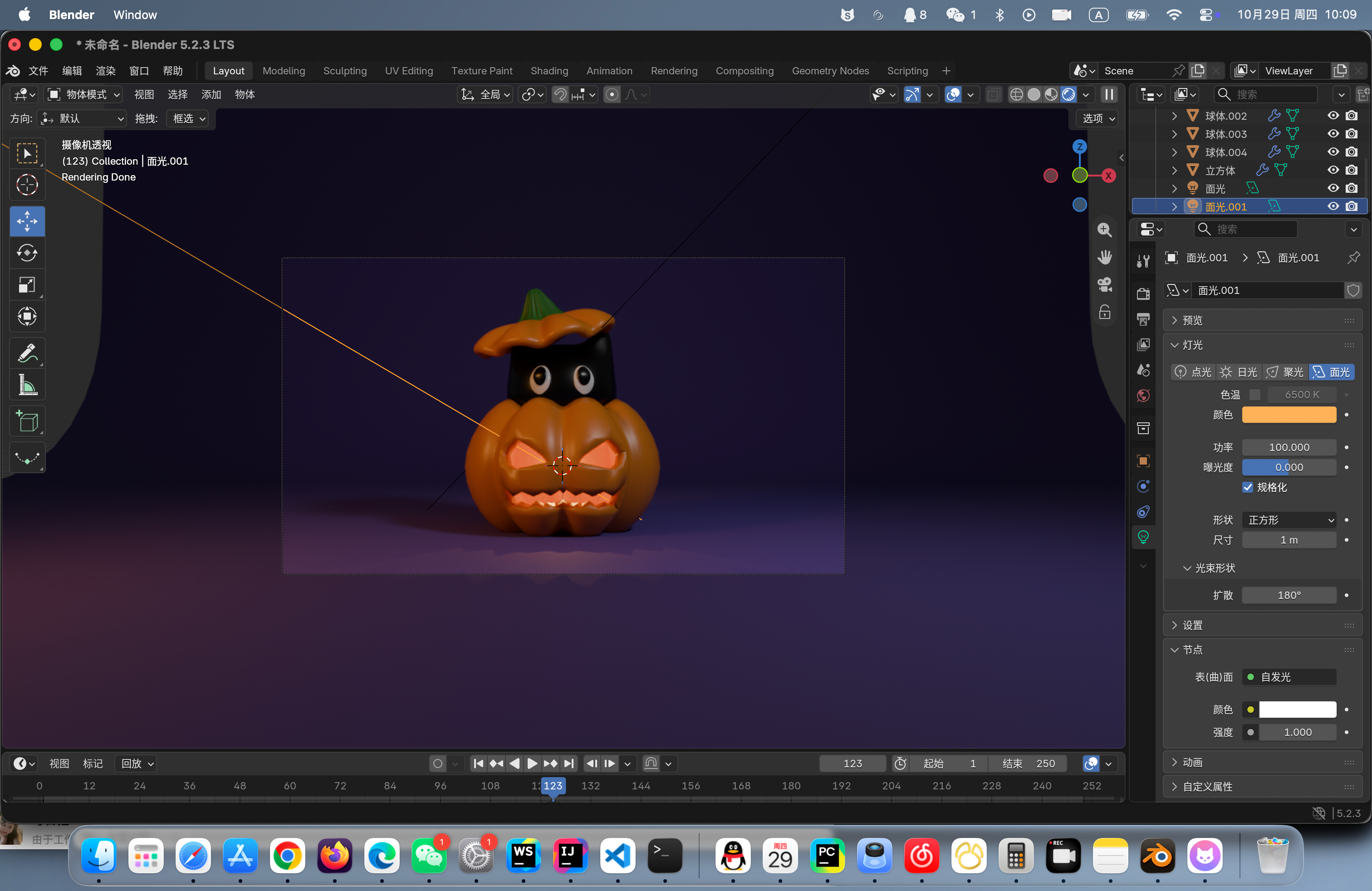Play the animation forward
Image resolution: width=1372 pixels, height=891 pixels.
click(532, 764)
